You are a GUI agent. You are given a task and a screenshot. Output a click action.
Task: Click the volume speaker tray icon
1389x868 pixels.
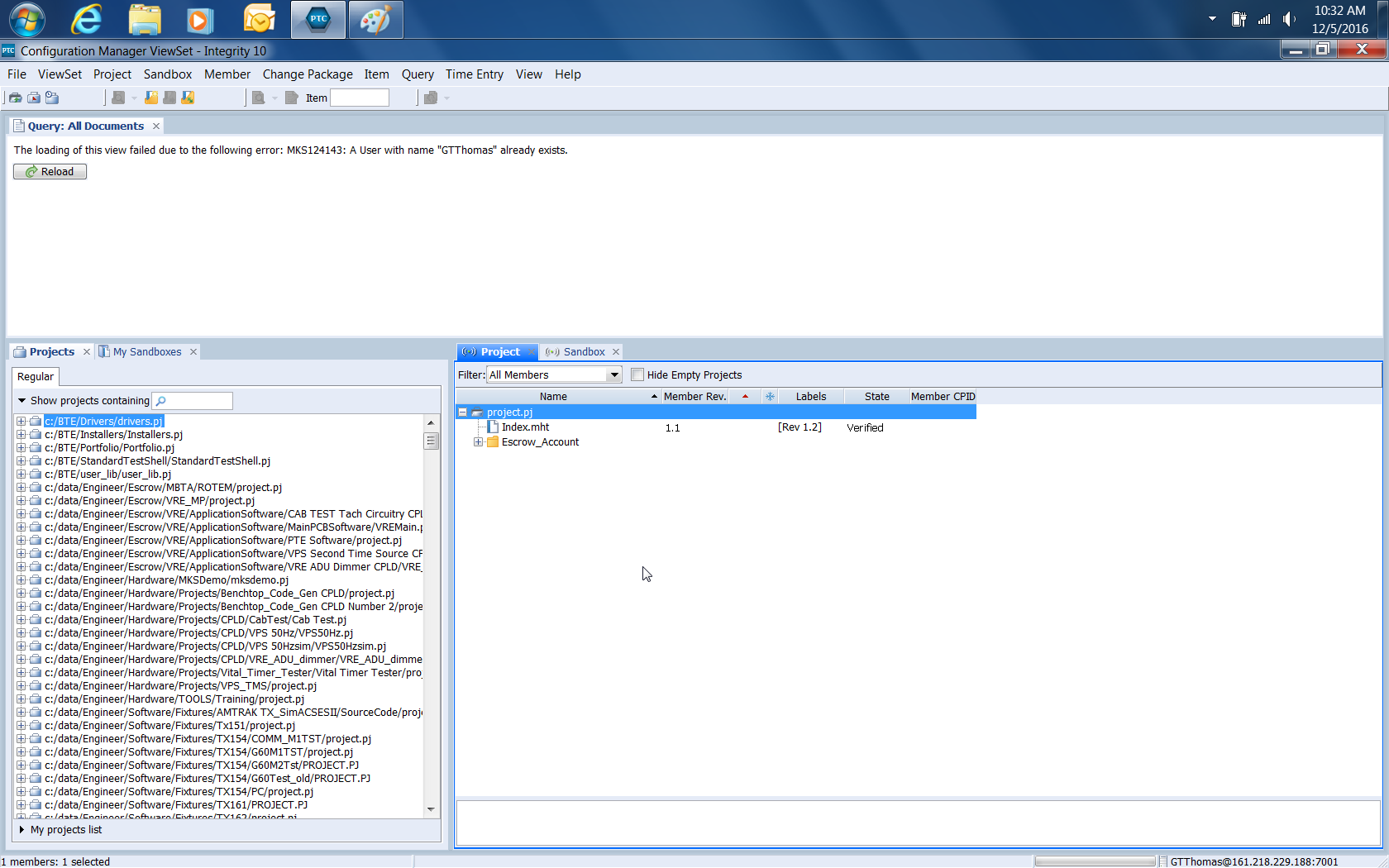1289,19
